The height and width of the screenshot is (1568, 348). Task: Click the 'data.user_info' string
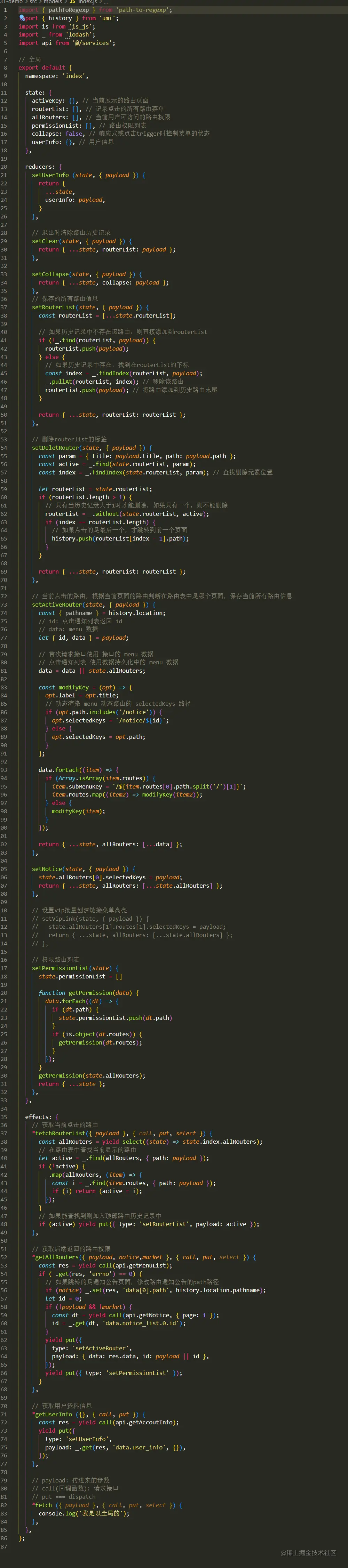139,1448
